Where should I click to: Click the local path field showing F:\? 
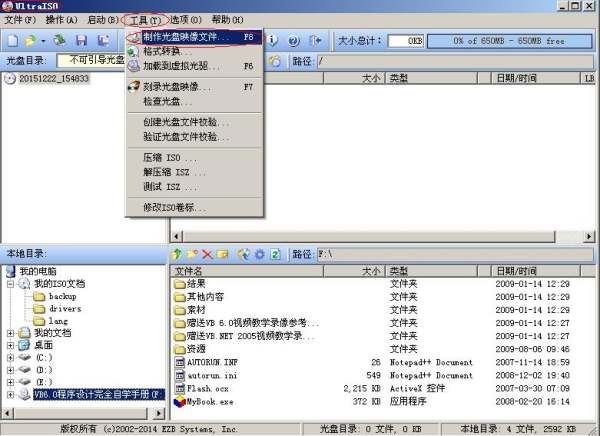tap(455, 254)
